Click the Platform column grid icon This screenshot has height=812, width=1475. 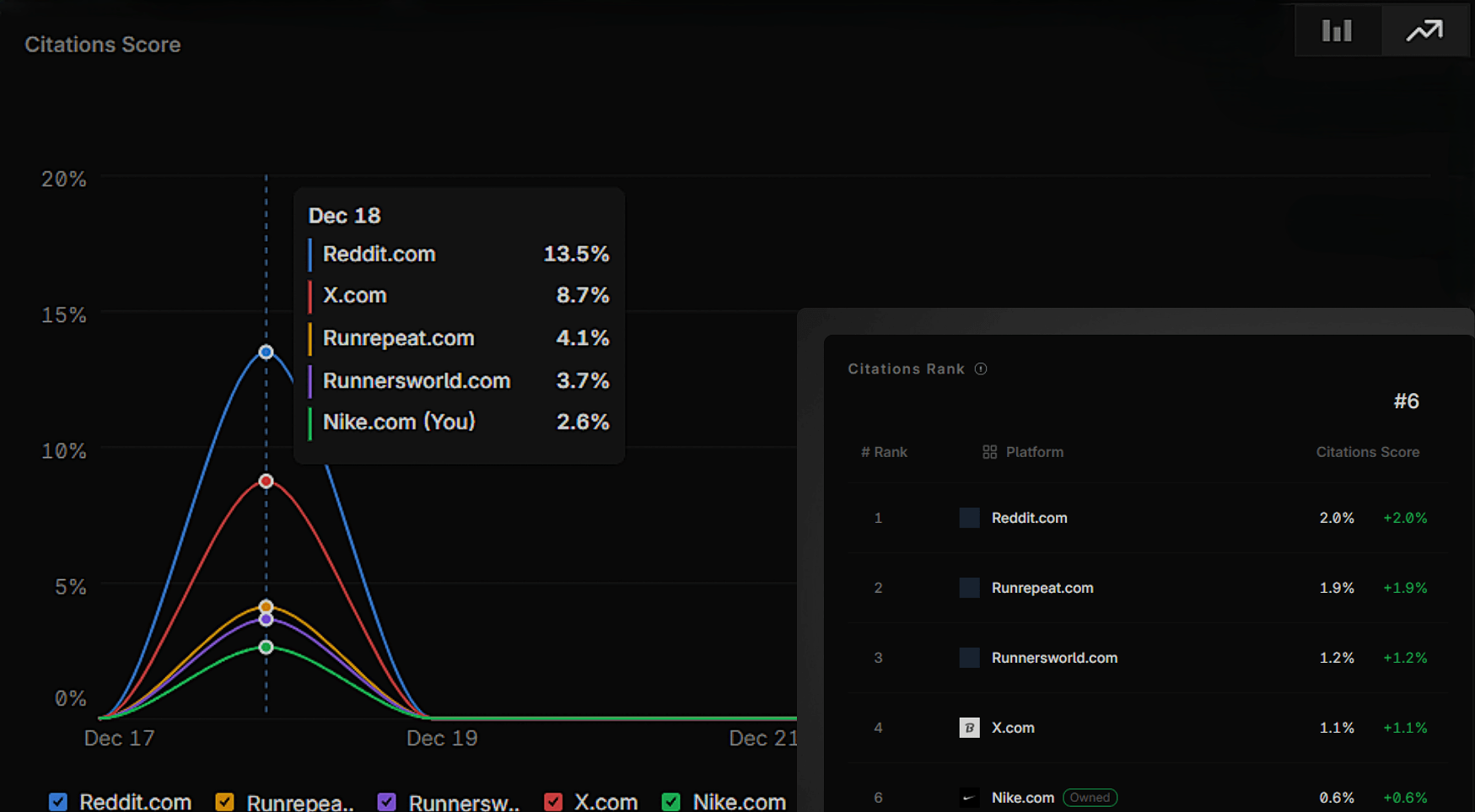point(989,452)
